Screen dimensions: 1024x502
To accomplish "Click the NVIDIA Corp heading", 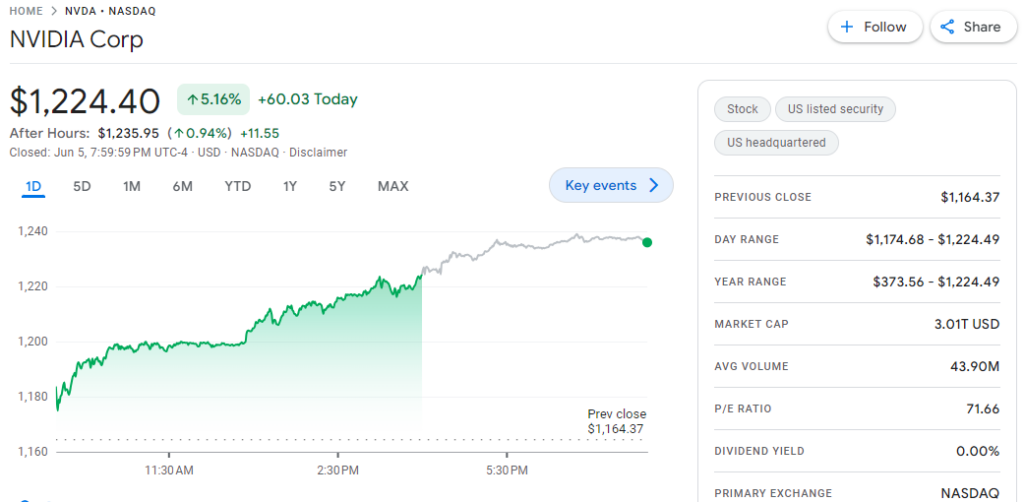I will pos(76,40).
